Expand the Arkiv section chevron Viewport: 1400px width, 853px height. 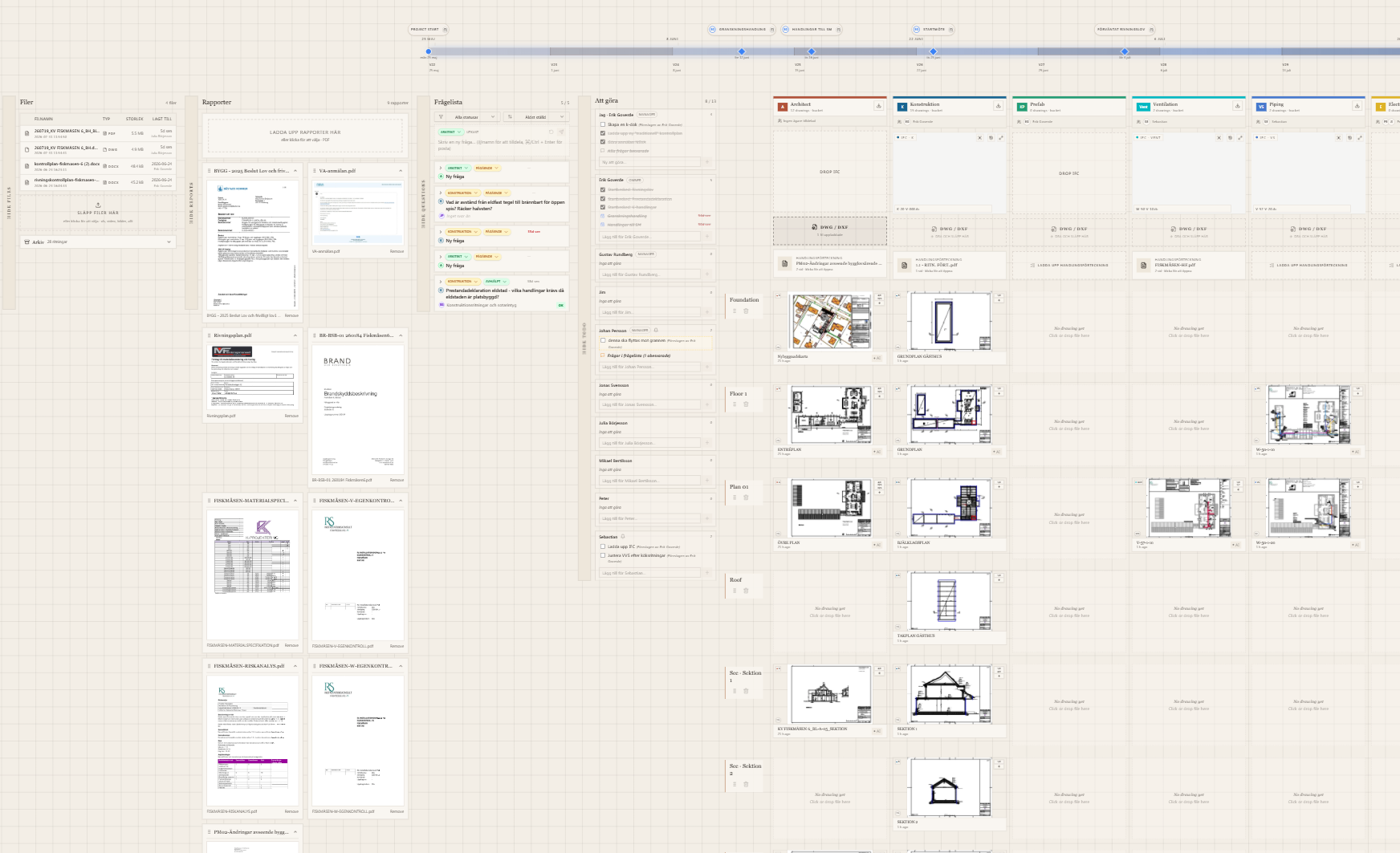click(169, 242)
